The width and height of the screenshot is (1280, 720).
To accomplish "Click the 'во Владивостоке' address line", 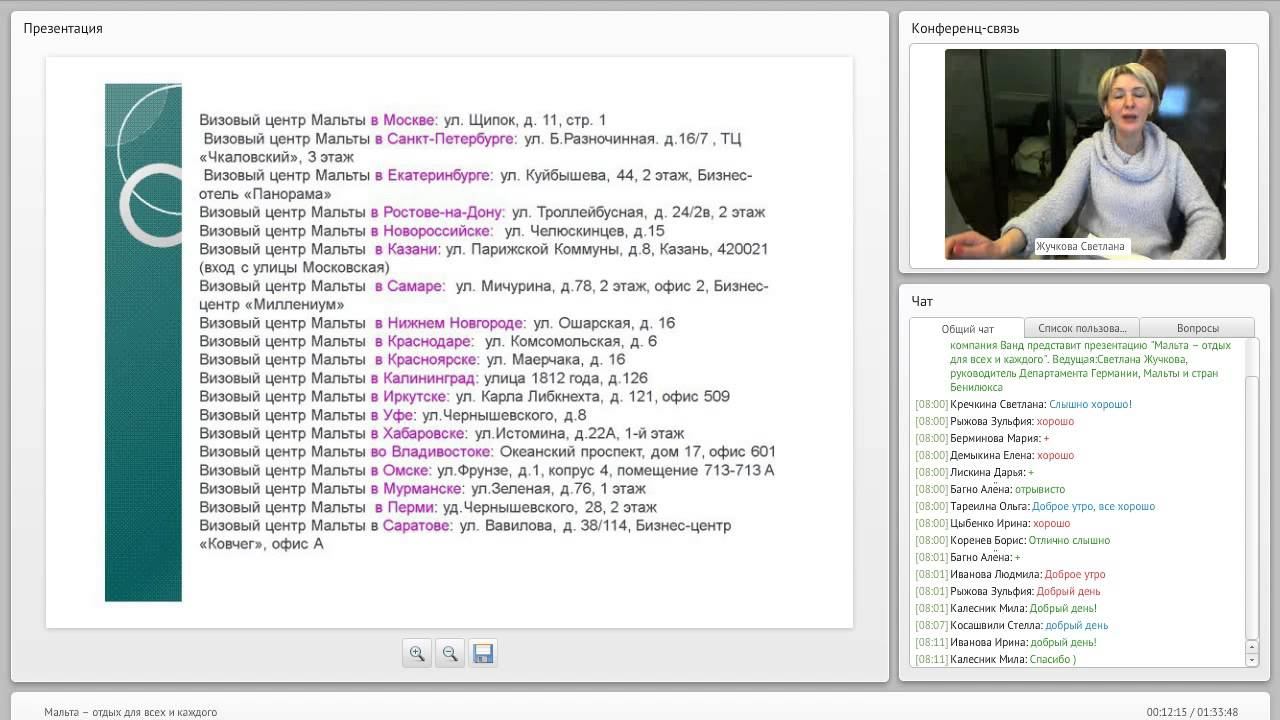I will tap(487, 452).
